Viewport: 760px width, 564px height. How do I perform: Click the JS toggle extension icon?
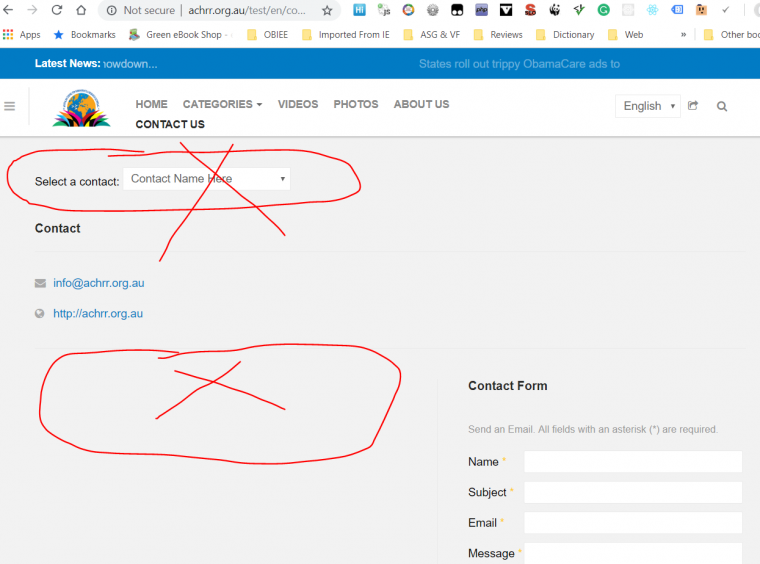(384, 10)
